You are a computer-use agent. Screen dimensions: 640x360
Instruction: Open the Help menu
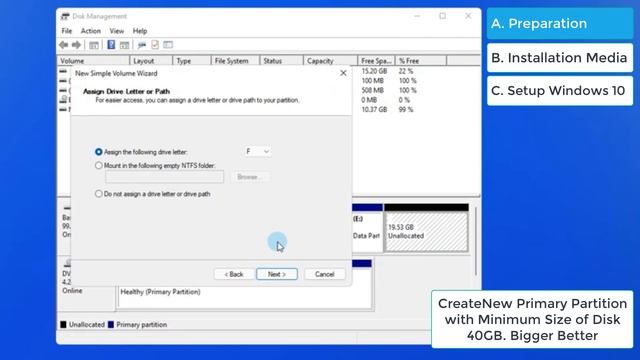point(140,31)
